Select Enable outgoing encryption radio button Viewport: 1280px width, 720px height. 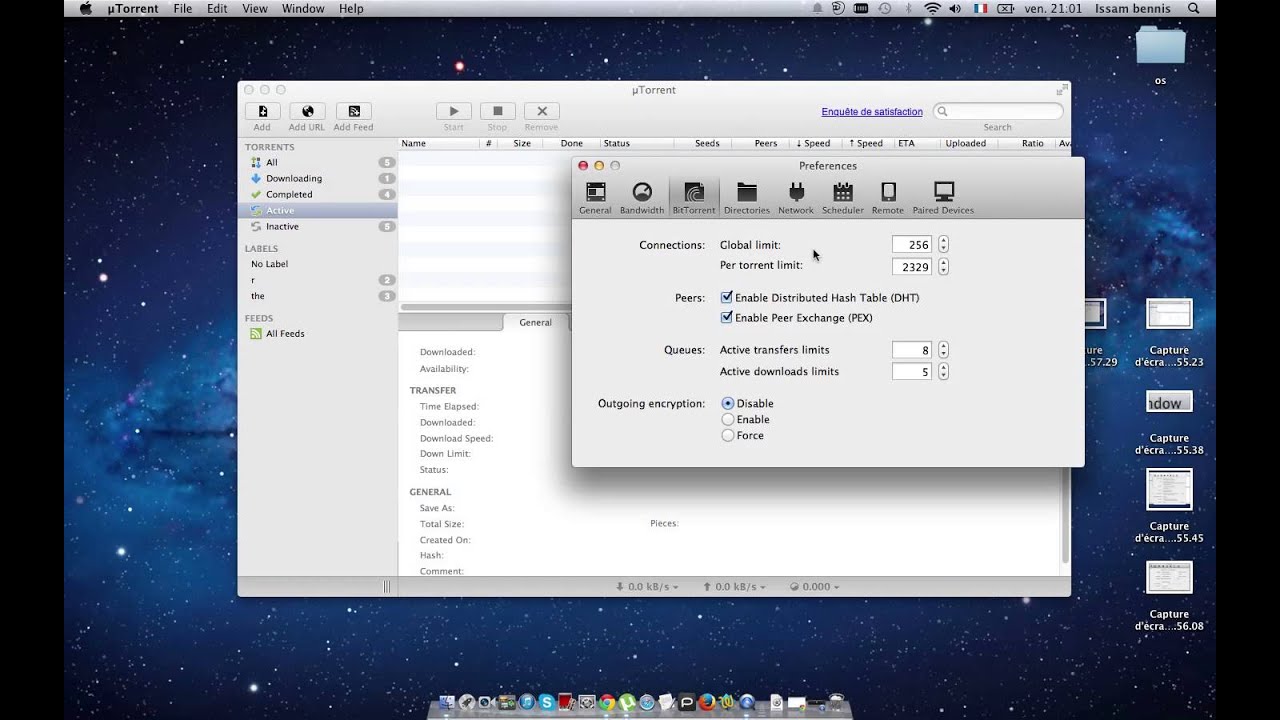(x=728, y=419)
